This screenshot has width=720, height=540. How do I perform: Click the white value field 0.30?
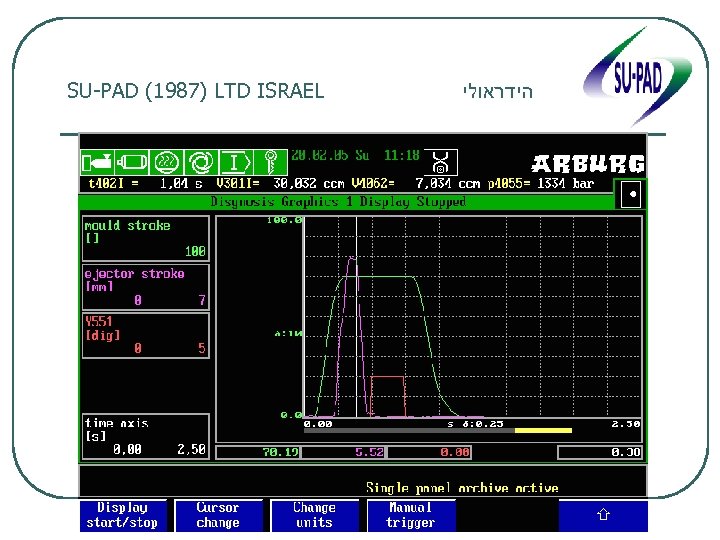(600, 452)
